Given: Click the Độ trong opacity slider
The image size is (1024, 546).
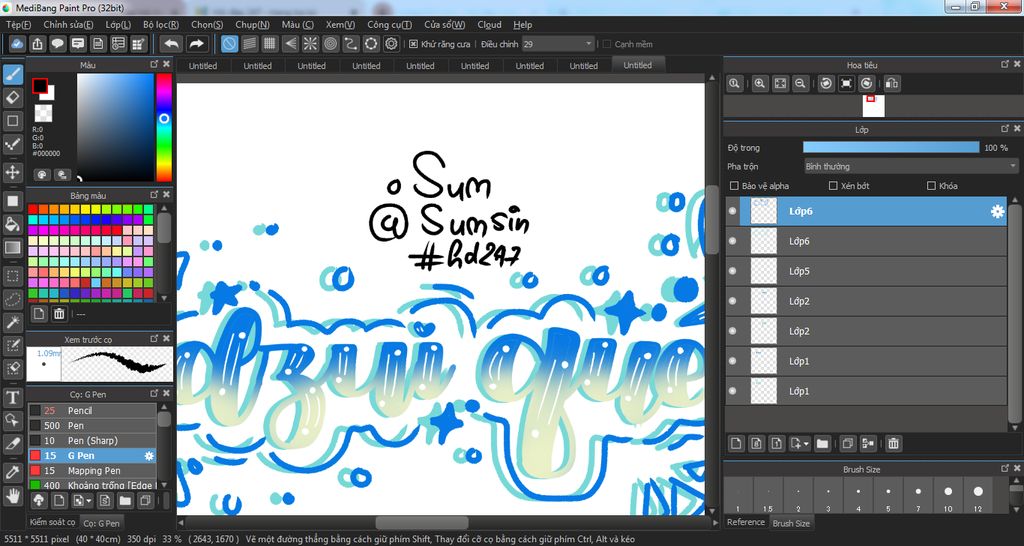Looking at the screenshot, I should [x=891, y=148].
